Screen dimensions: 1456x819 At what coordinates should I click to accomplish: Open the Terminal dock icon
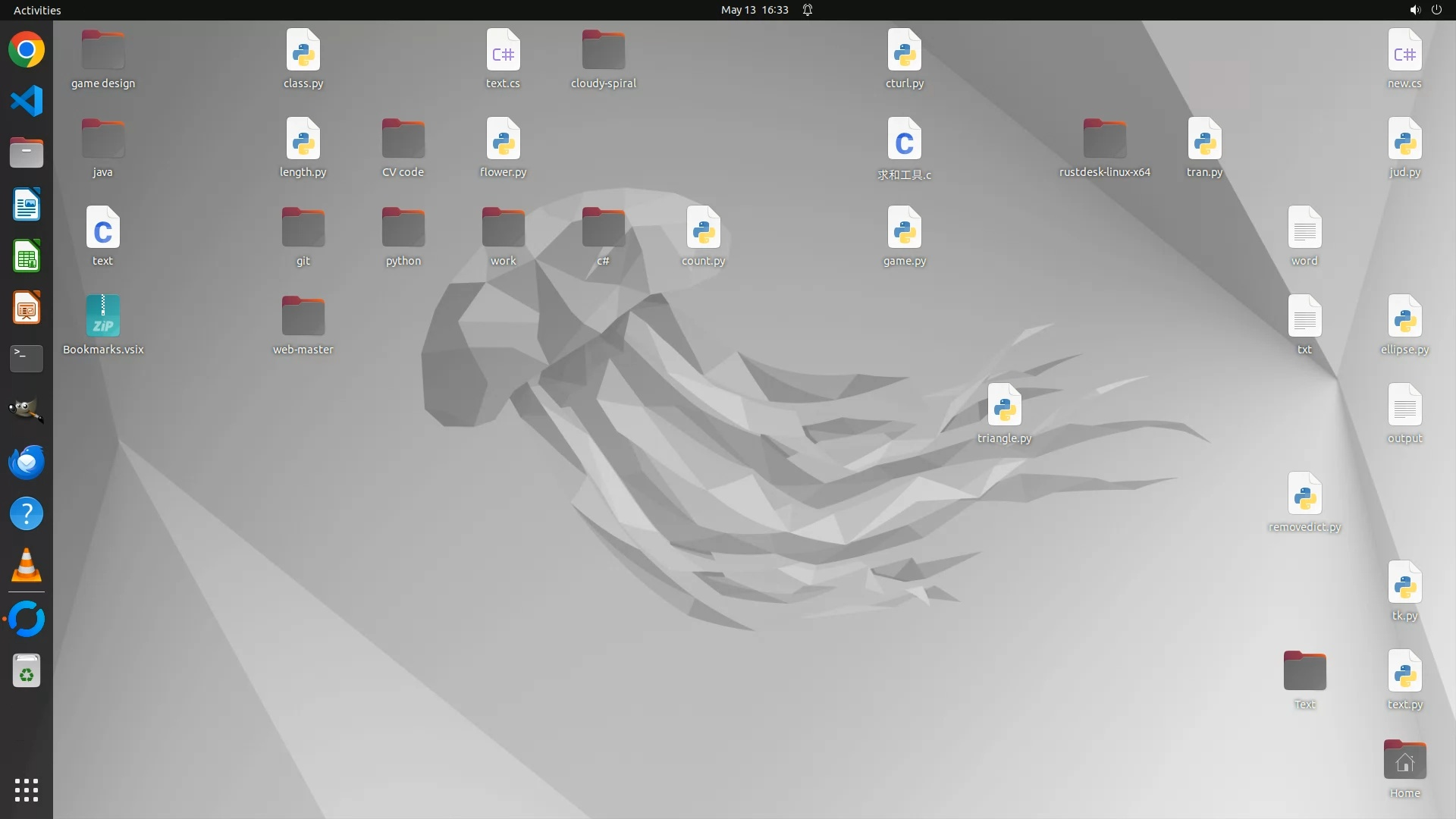pyautogui.click(x=27, y=359)
